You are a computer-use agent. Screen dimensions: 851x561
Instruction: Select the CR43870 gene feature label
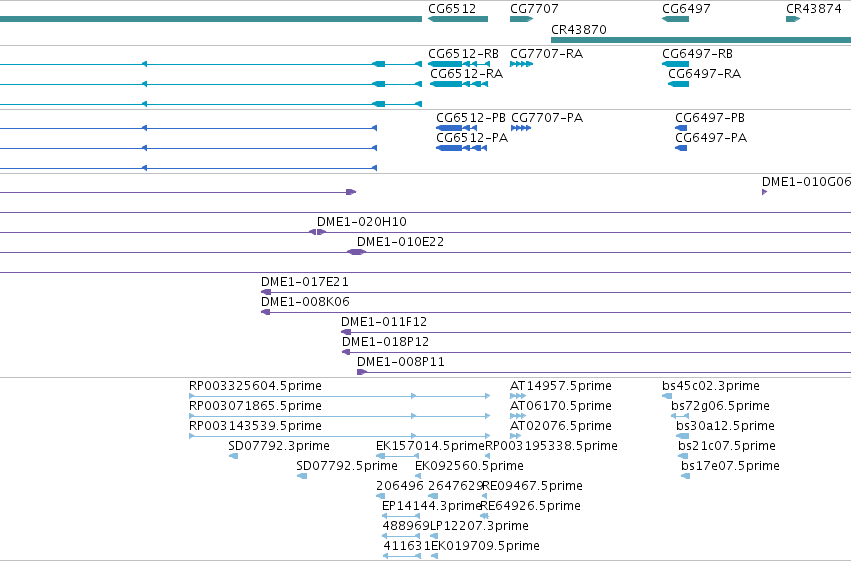tap(579, 29)
